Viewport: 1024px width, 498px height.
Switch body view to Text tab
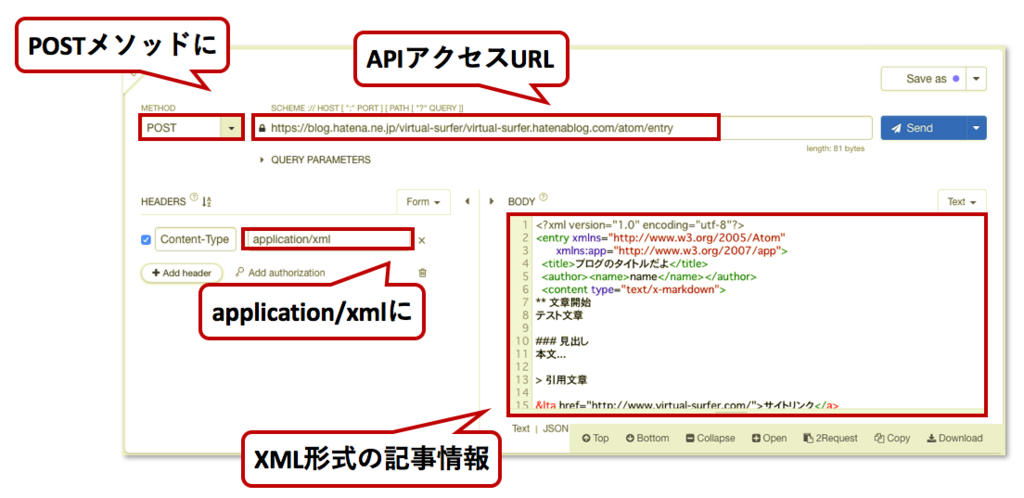(520, 429)
